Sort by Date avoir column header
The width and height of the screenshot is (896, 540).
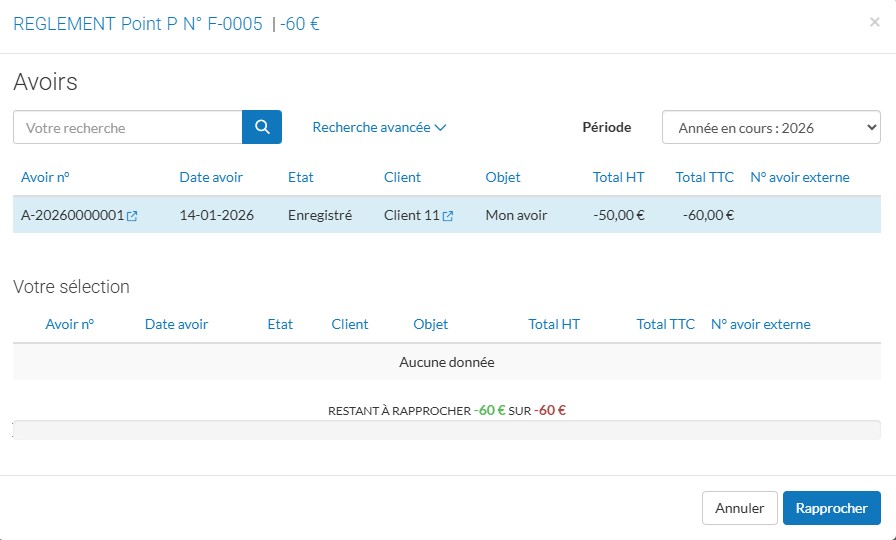click(x=211, y=177)
